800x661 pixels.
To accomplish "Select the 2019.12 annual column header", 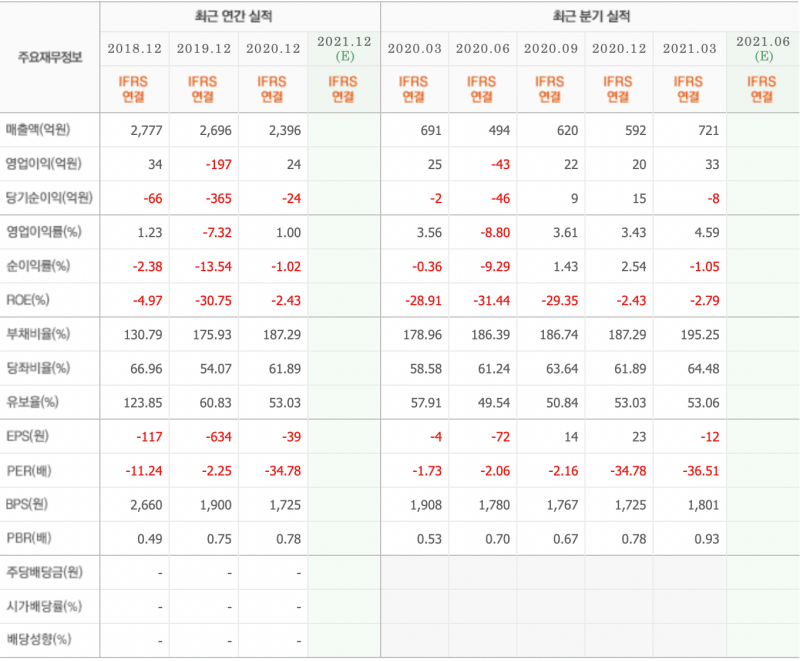I will pyautogui.click(x=204, y=48).
